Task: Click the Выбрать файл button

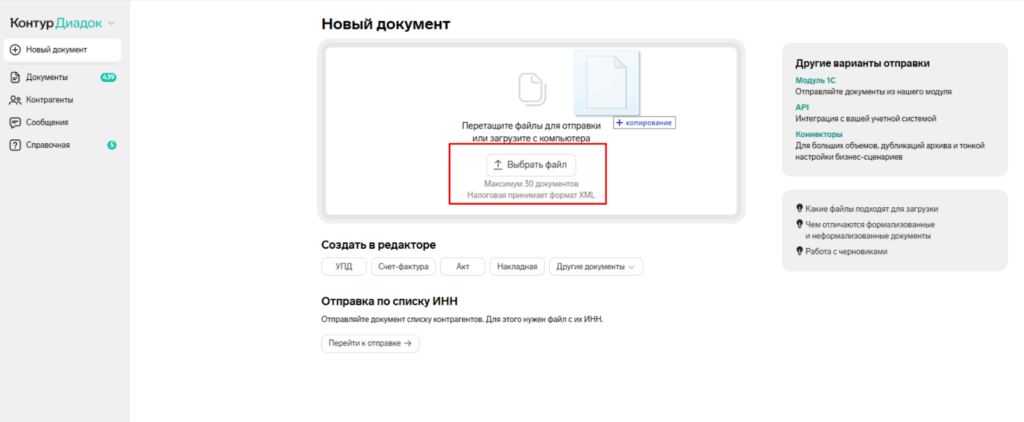Action: point(531,165)
